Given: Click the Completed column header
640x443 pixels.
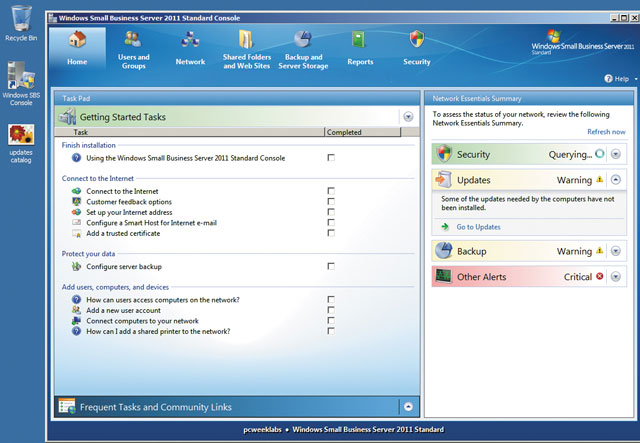Looking at the screenshot, I should pyautogui.click(x=363, y=132).
